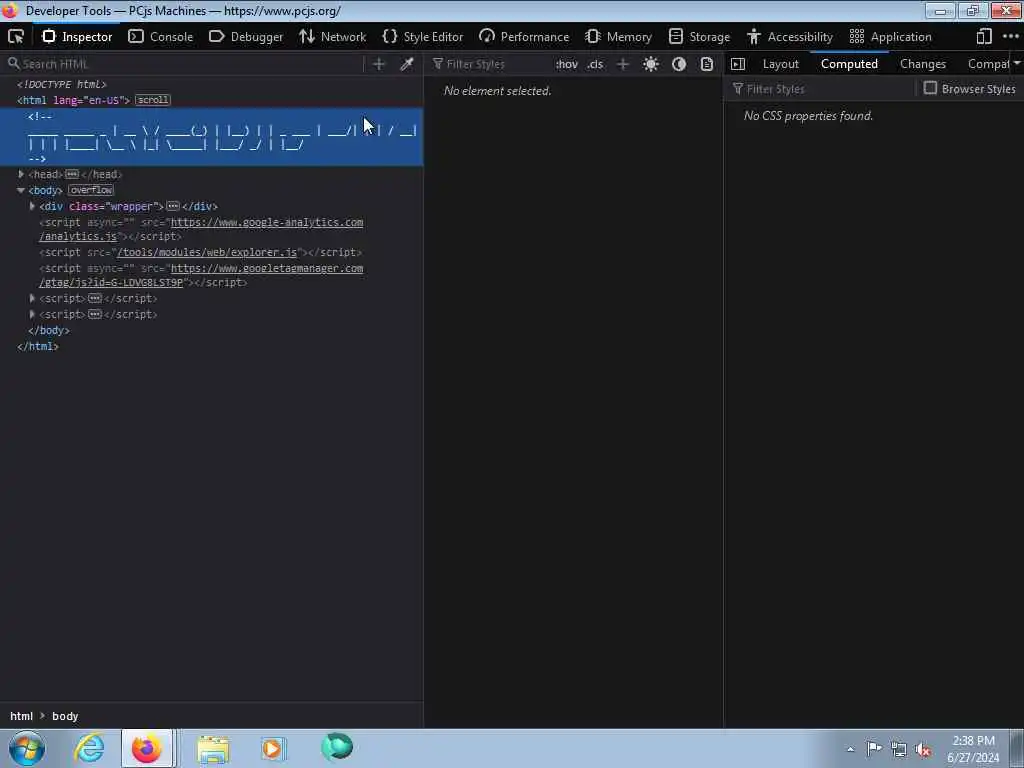Toggle the :hov pseudo-class panel
The width and height of the screenshot is (1024, 768).
[x=567, y=64]
